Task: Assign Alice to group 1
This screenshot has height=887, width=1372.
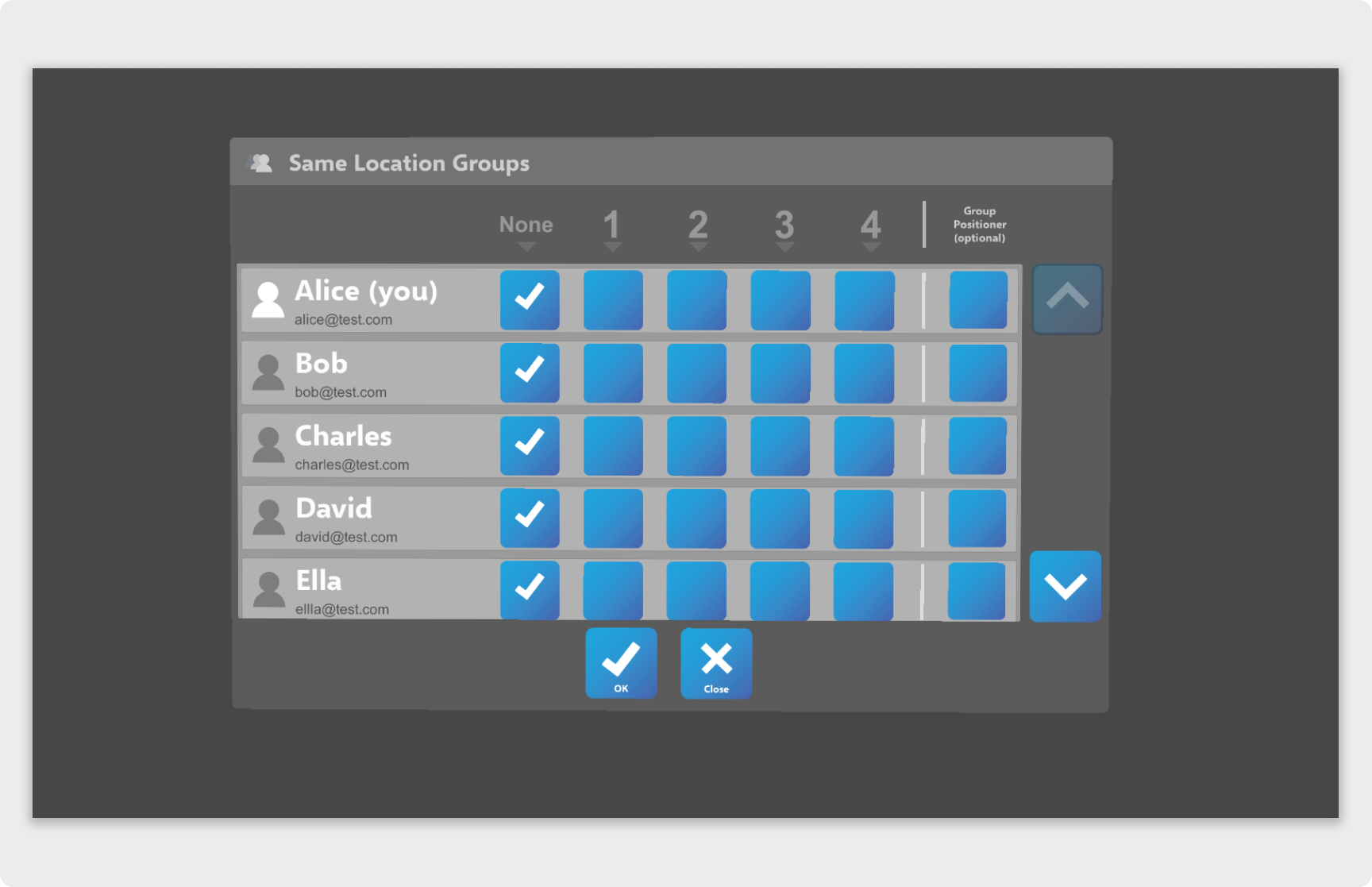Action: (613, 300)
